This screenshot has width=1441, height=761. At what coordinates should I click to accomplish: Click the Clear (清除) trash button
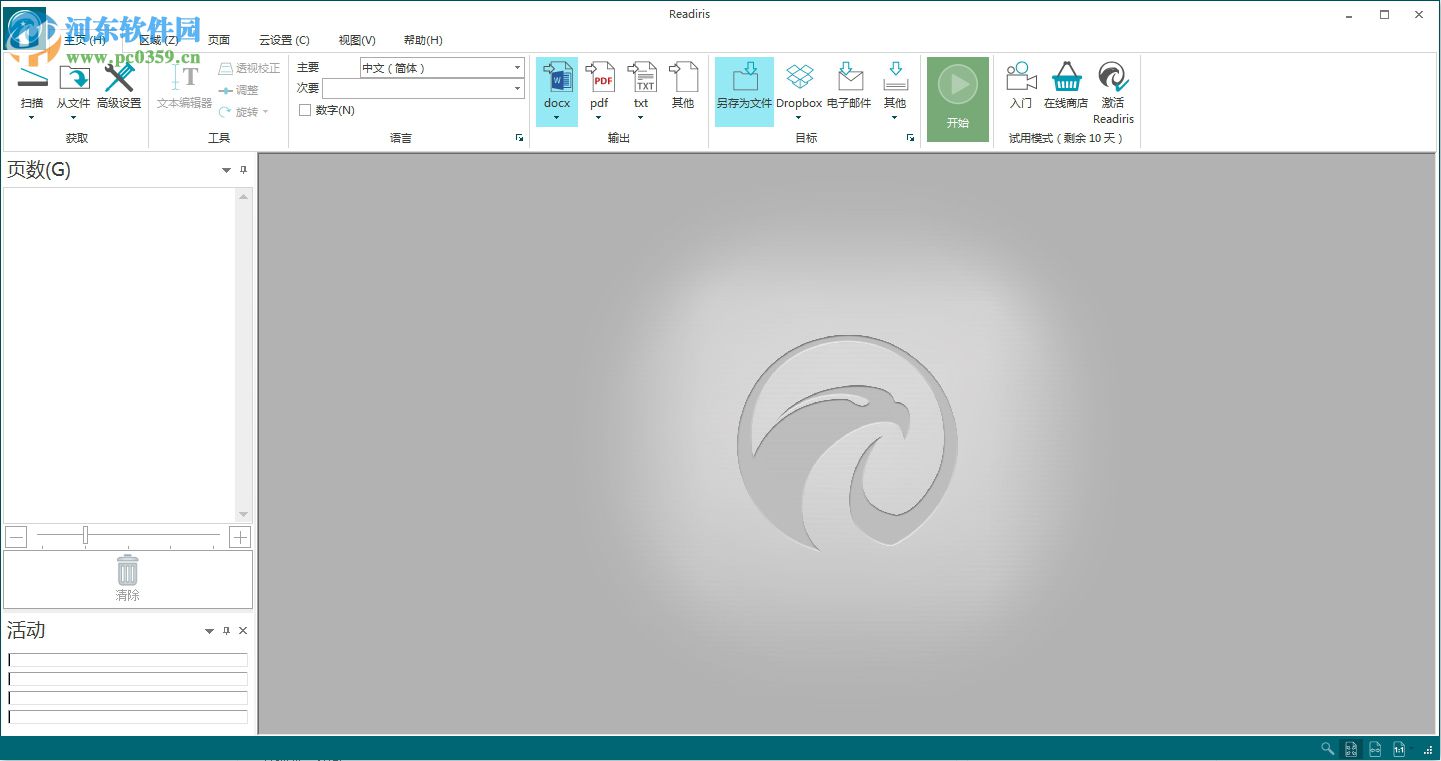pos(128,579)
